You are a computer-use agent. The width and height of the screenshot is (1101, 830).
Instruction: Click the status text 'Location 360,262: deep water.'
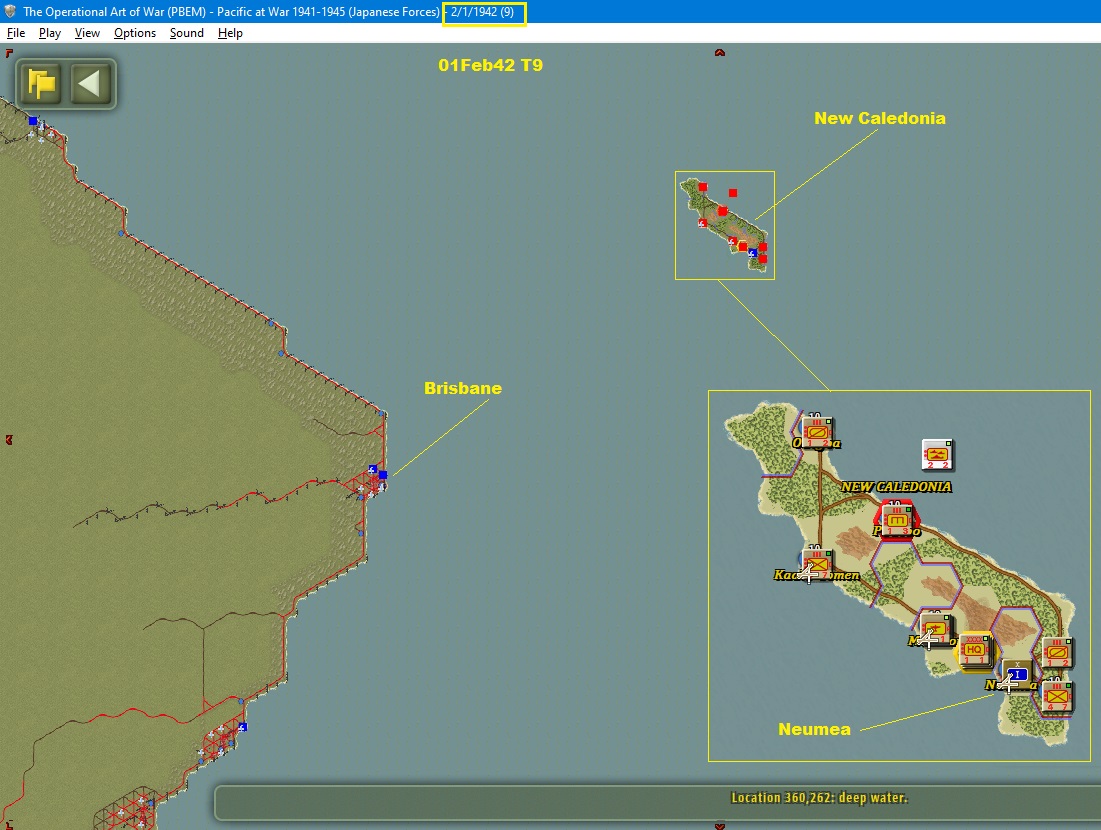819,798
